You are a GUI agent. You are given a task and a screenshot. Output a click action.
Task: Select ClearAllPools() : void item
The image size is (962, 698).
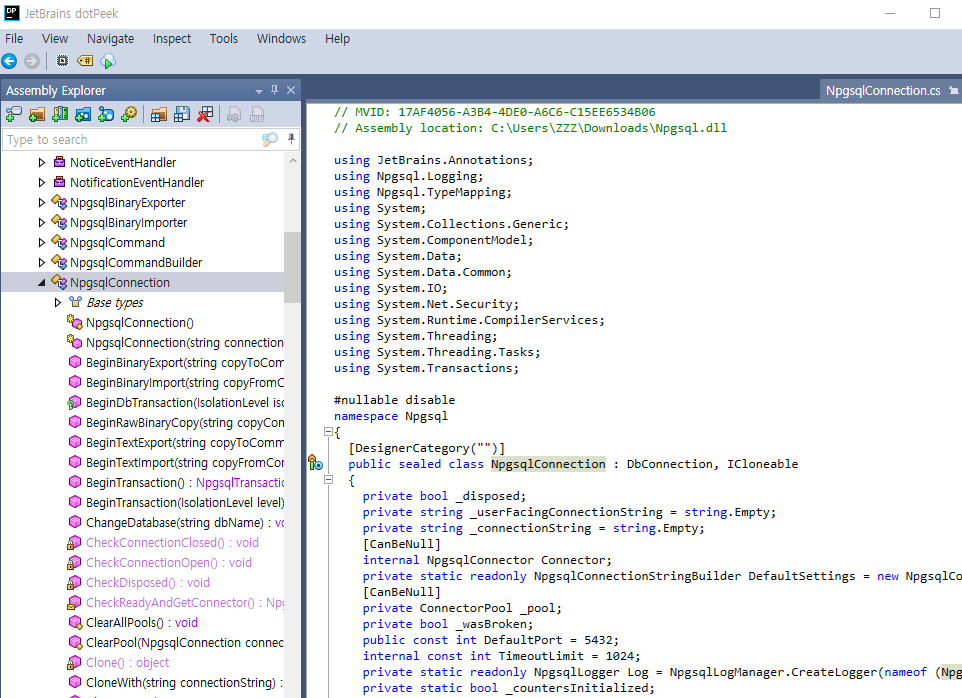click(x=142, y=623)
